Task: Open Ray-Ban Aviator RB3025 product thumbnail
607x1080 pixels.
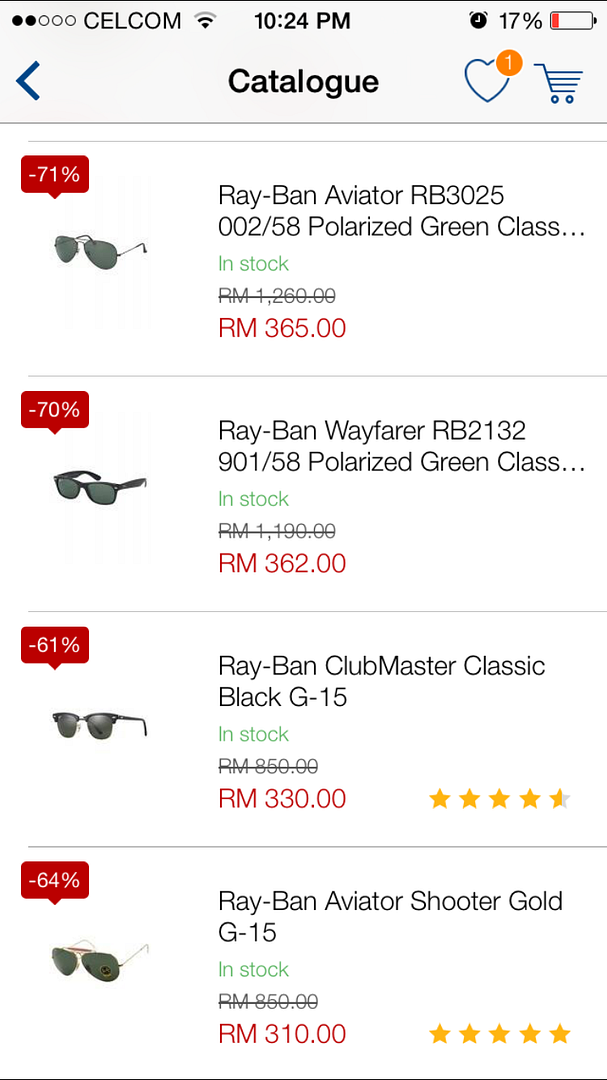Action: click(x=100, y=248)
